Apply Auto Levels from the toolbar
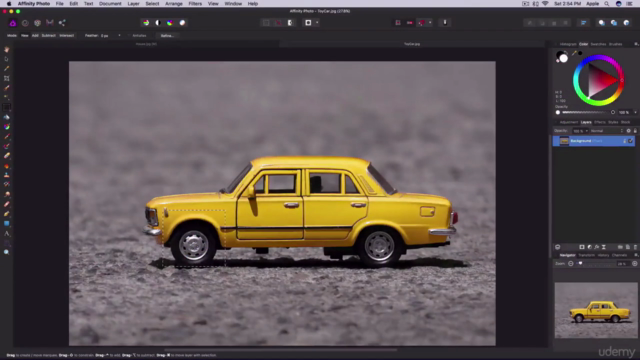Screen dimensions: 640x360 point(146,23)
